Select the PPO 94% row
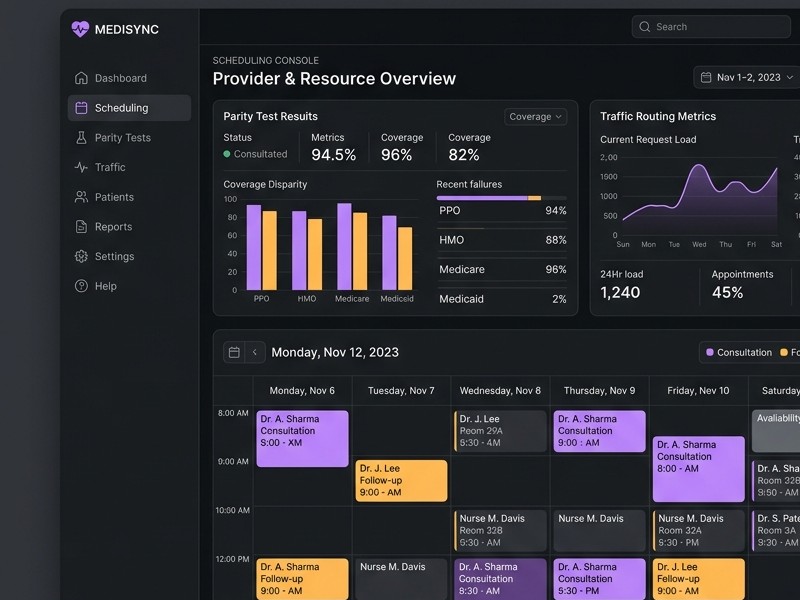The image size is (800, 600). [503, 210]
